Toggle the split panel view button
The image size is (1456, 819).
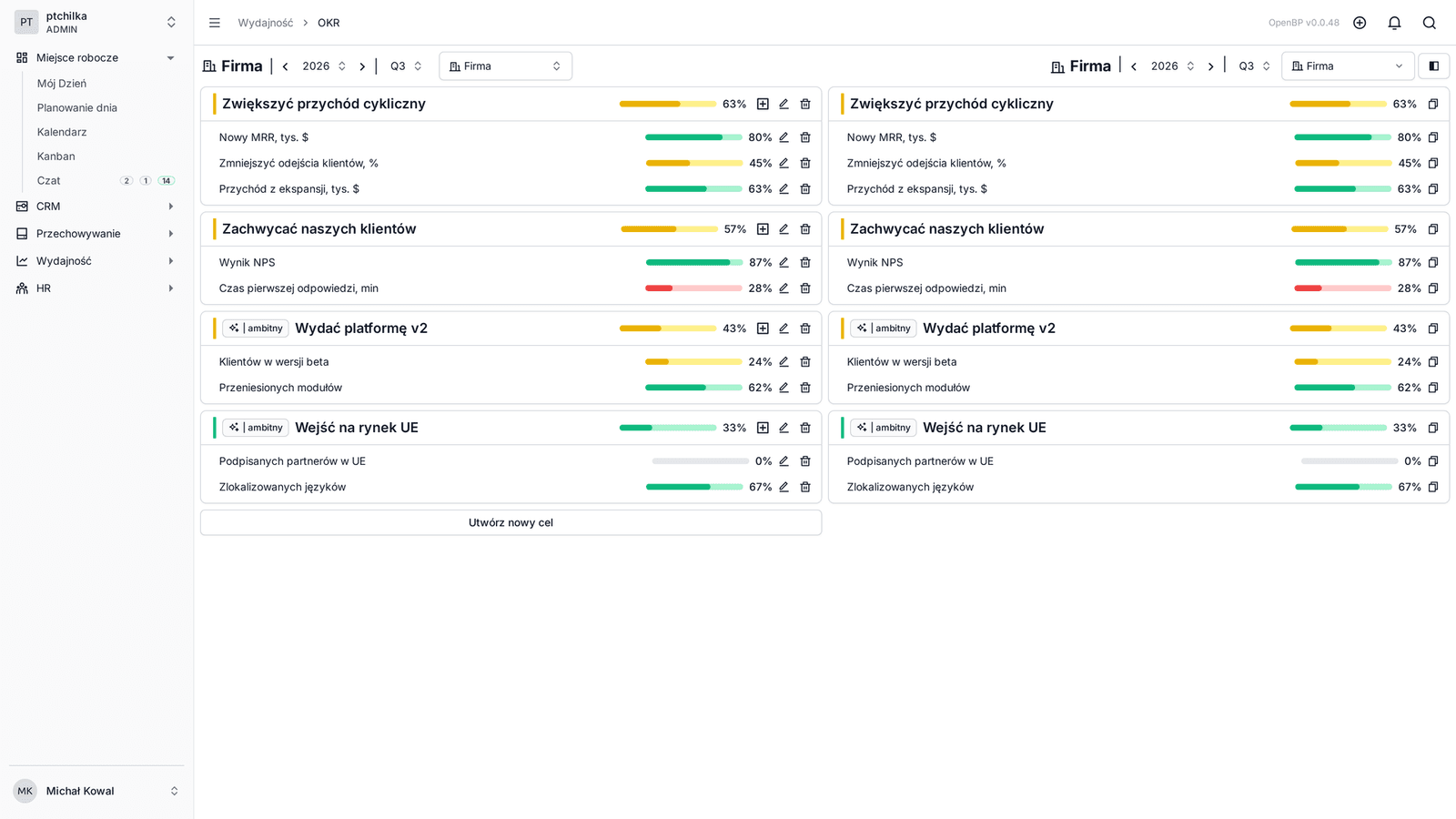(1434, 66)
